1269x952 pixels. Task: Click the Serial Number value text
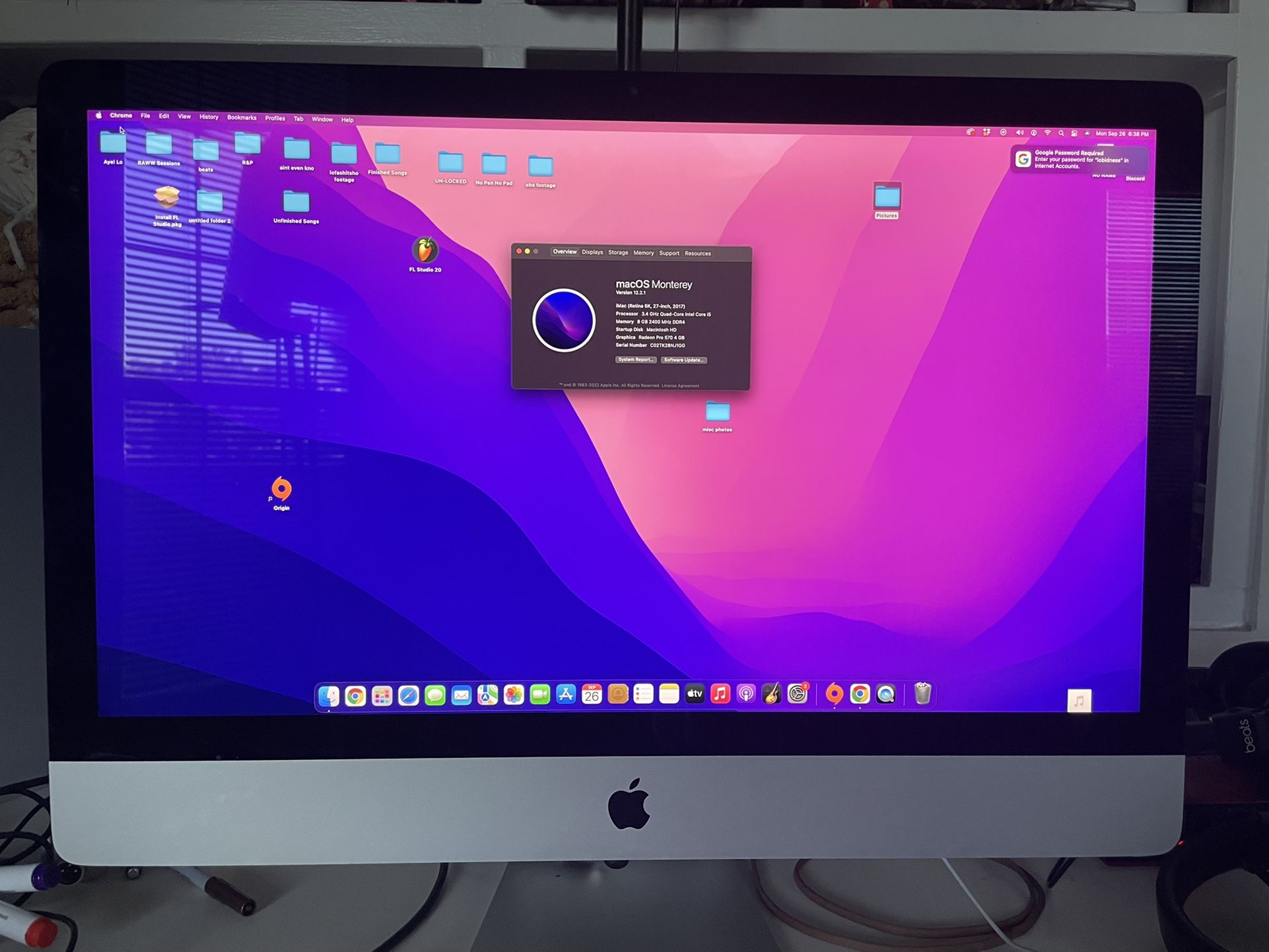click(x=668, y=345)
